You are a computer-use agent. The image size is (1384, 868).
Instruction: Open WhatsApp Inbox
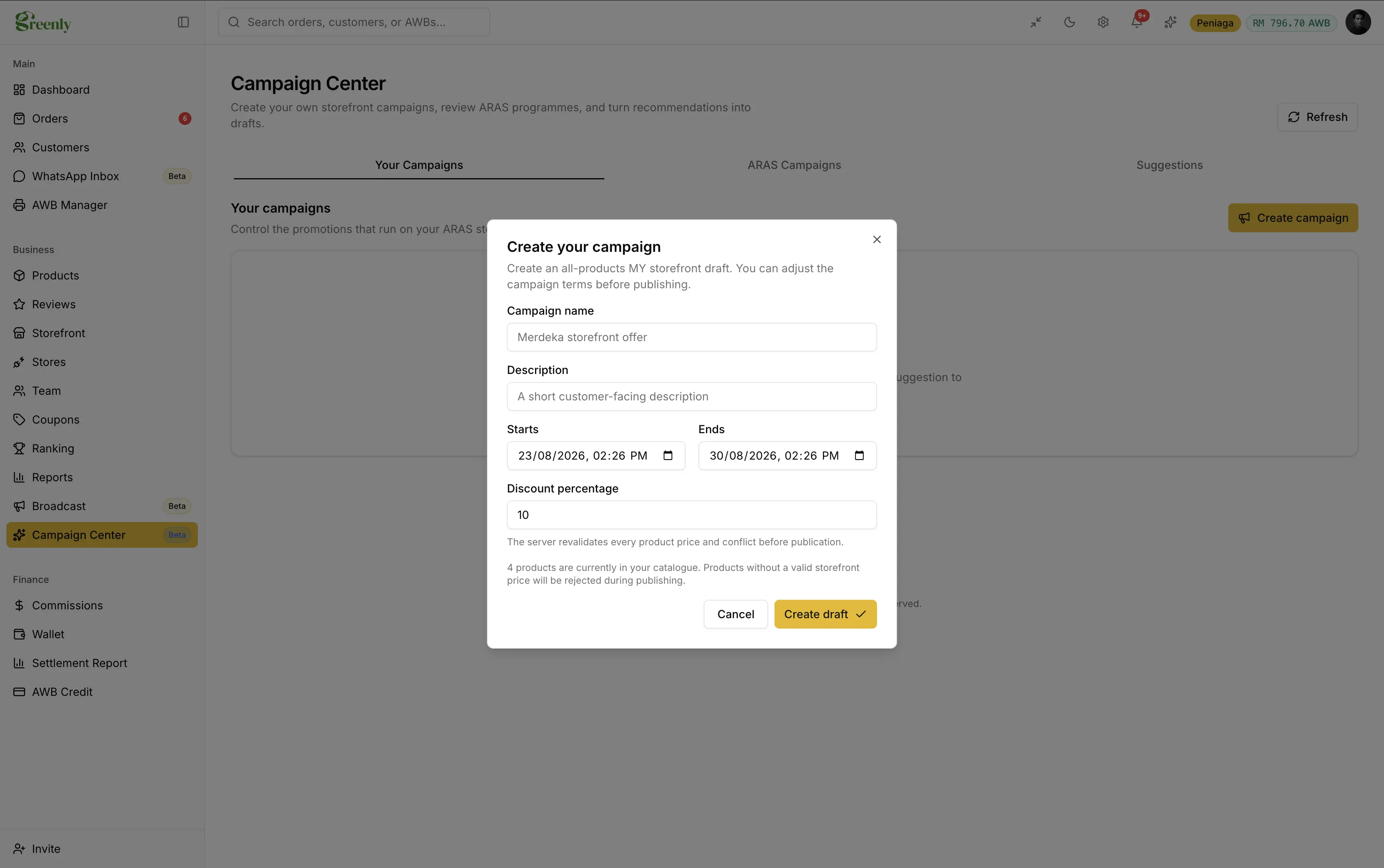click(102, 176)
